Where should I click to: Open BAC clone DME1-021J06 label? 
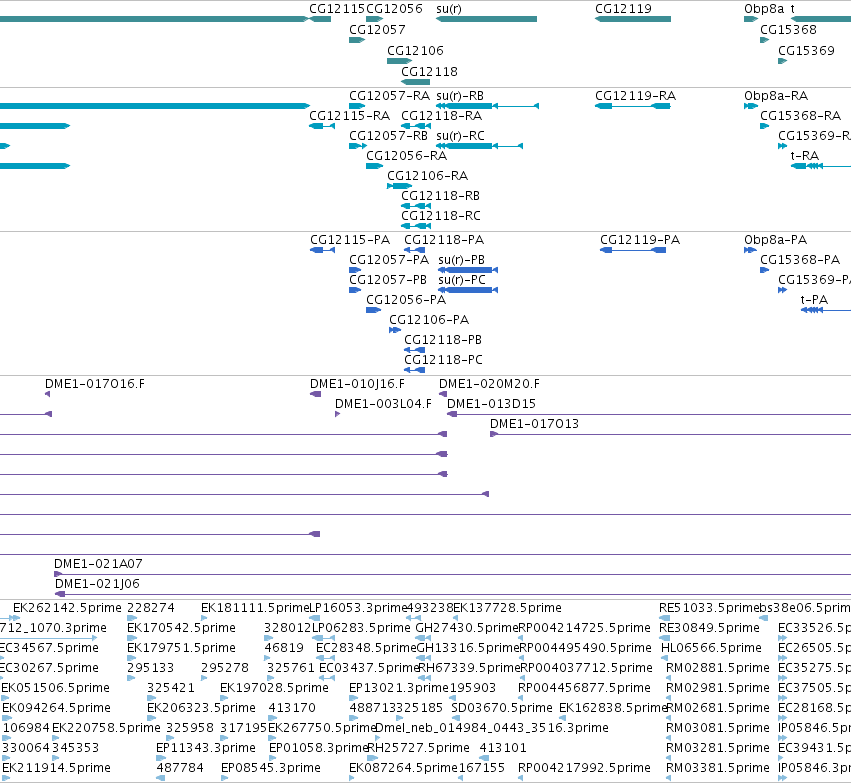[97, 584]
